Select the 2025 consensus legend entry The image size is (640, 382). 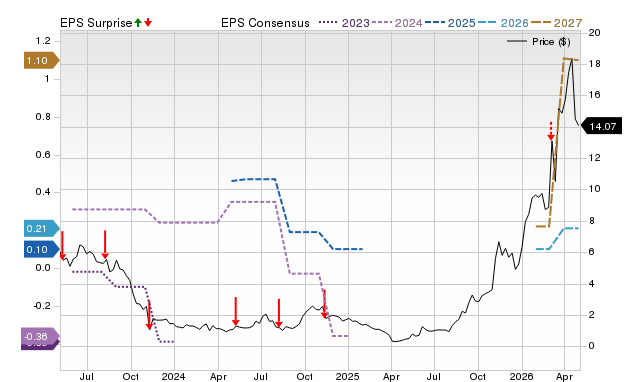450,23
